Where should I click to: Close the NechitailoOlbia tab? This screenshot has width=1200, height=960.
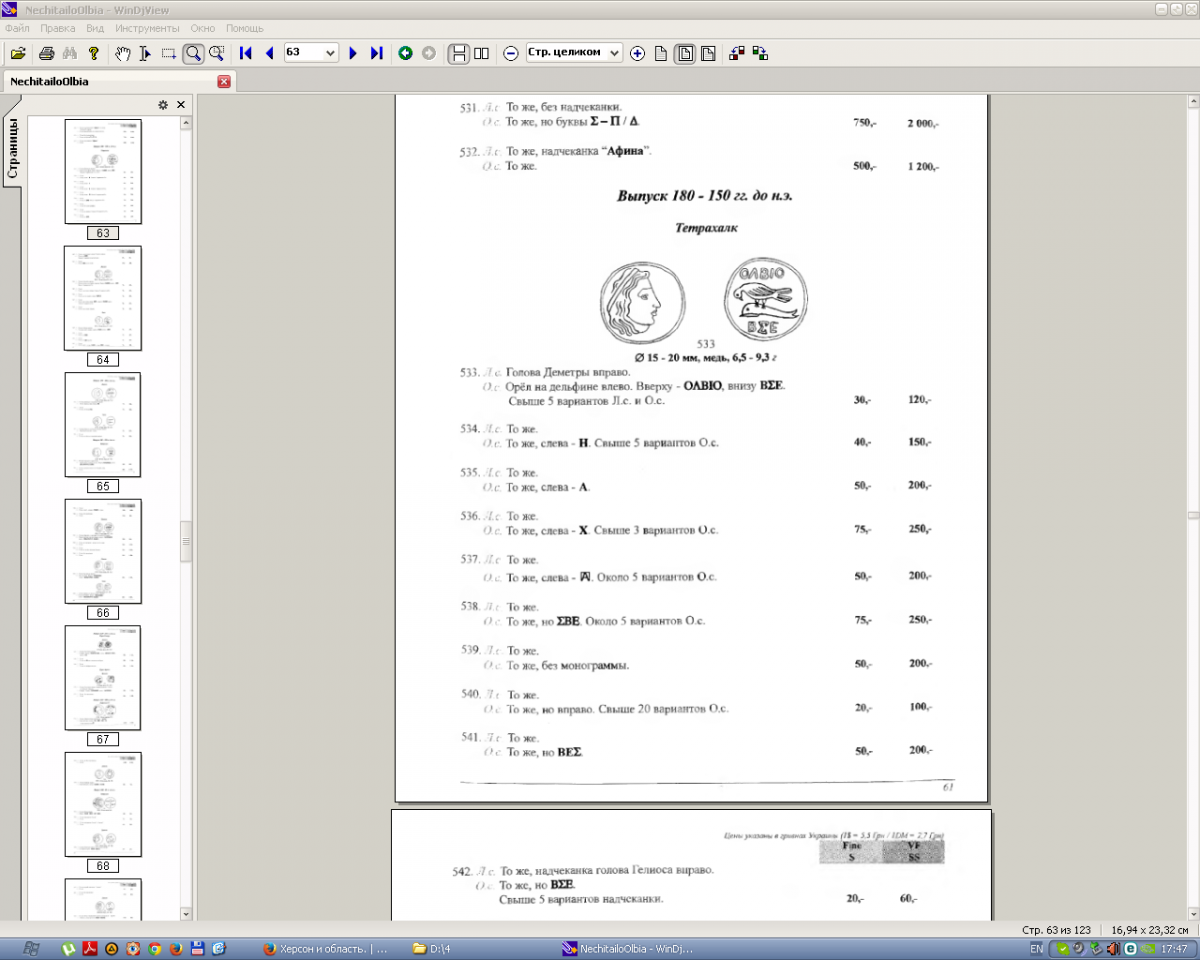tap(224, 81)
